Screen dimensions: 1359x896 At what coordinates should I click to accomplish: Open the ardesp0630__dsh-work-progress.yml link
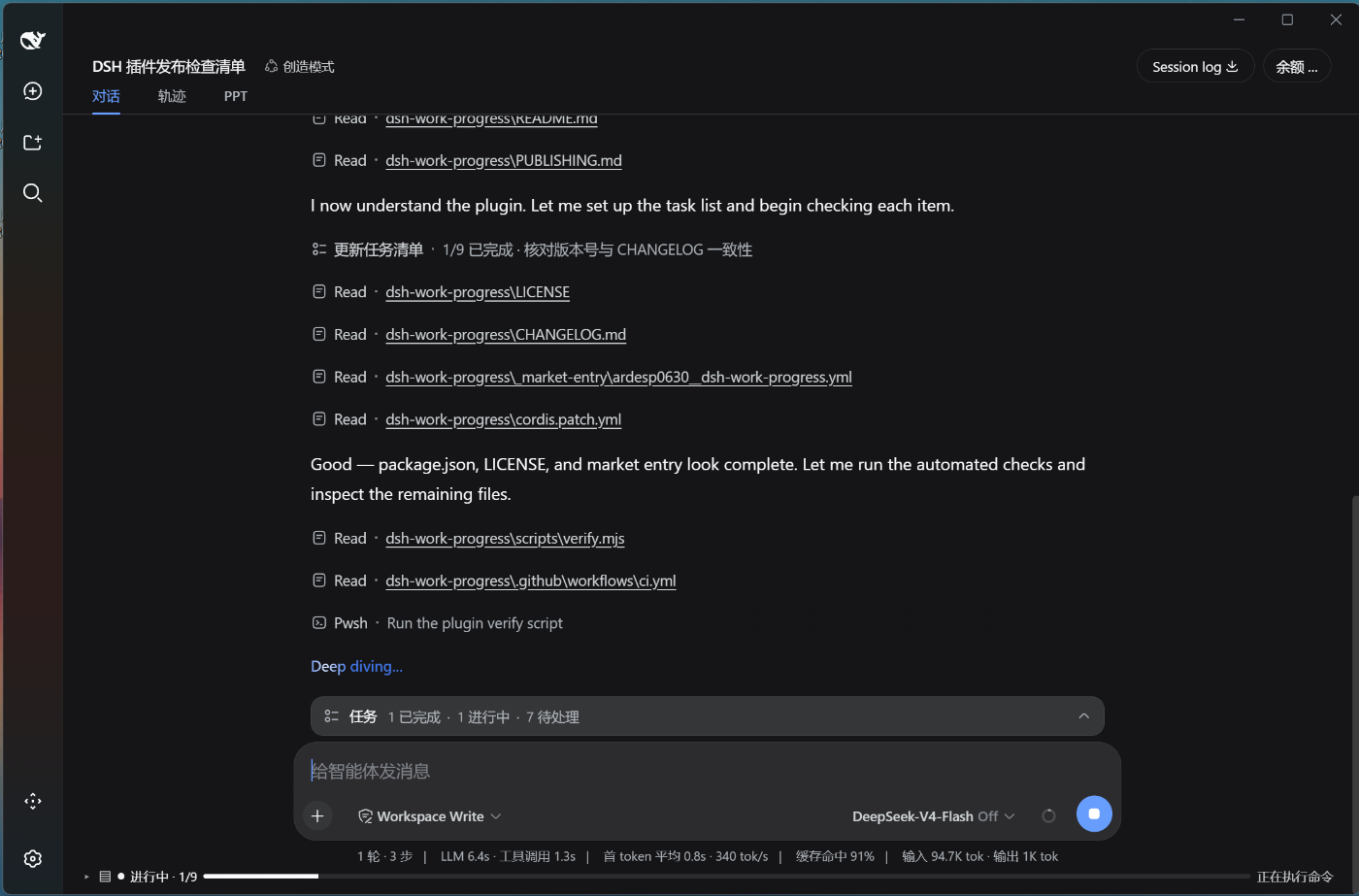pyautogui.click(x=618, y=378)
